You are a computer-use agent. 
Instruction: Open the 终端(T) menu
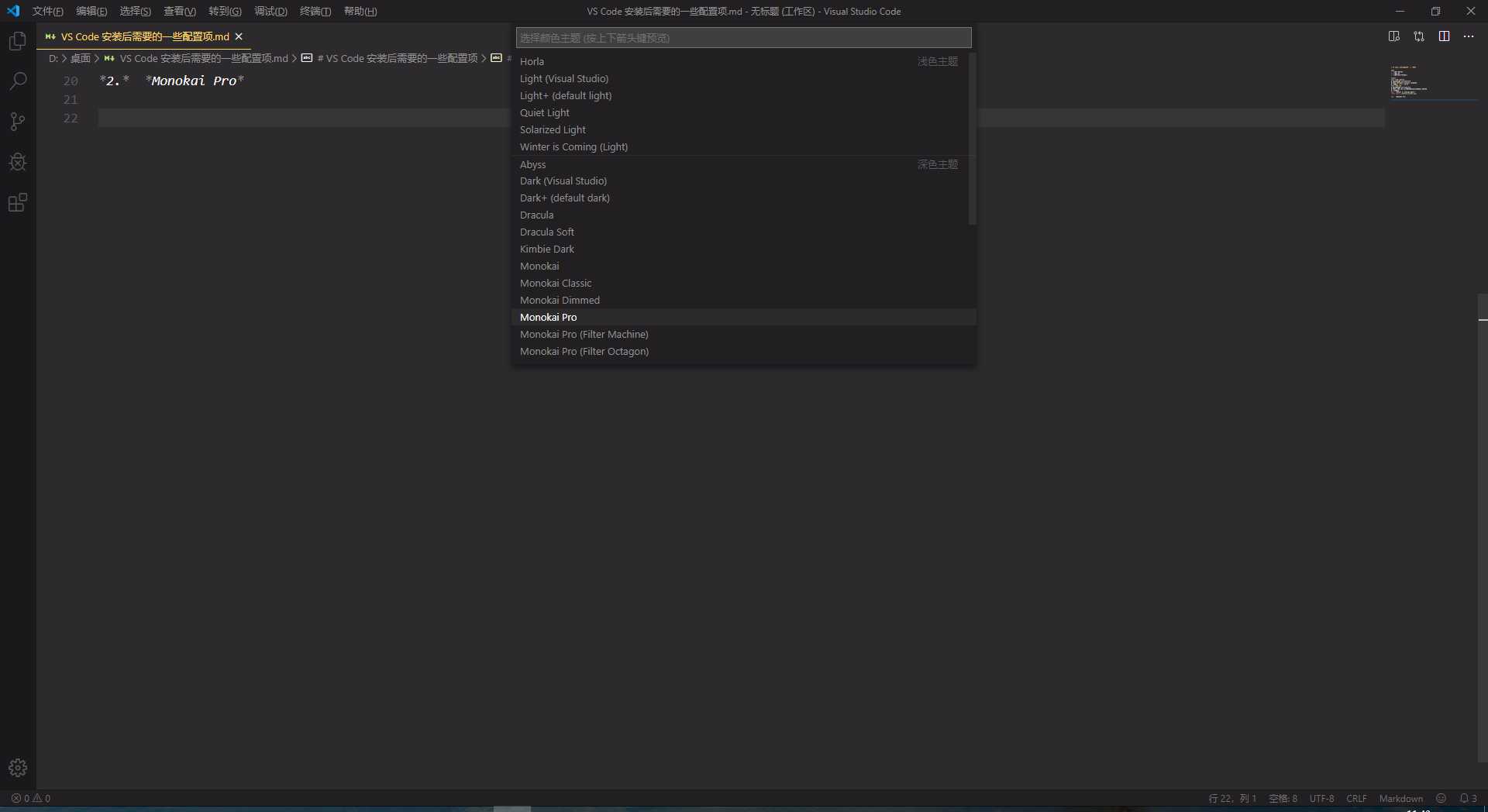click(x=315, y=11)
